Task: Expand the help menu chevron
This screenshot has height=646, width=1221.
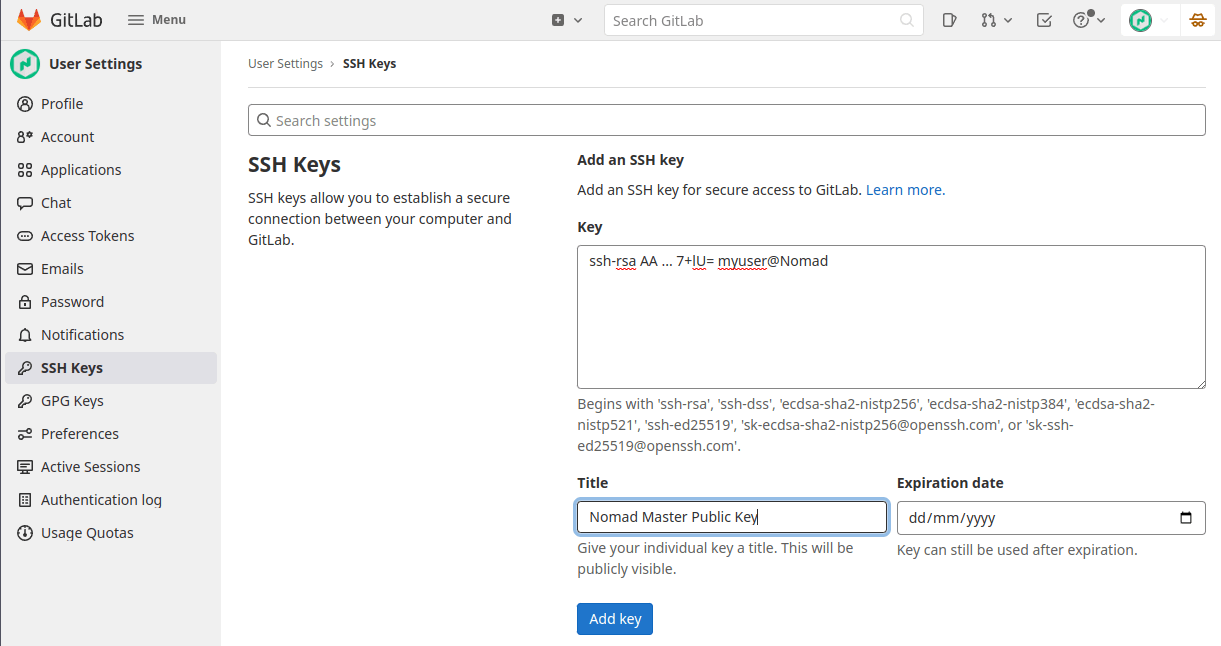Action: click(1100, 19)
